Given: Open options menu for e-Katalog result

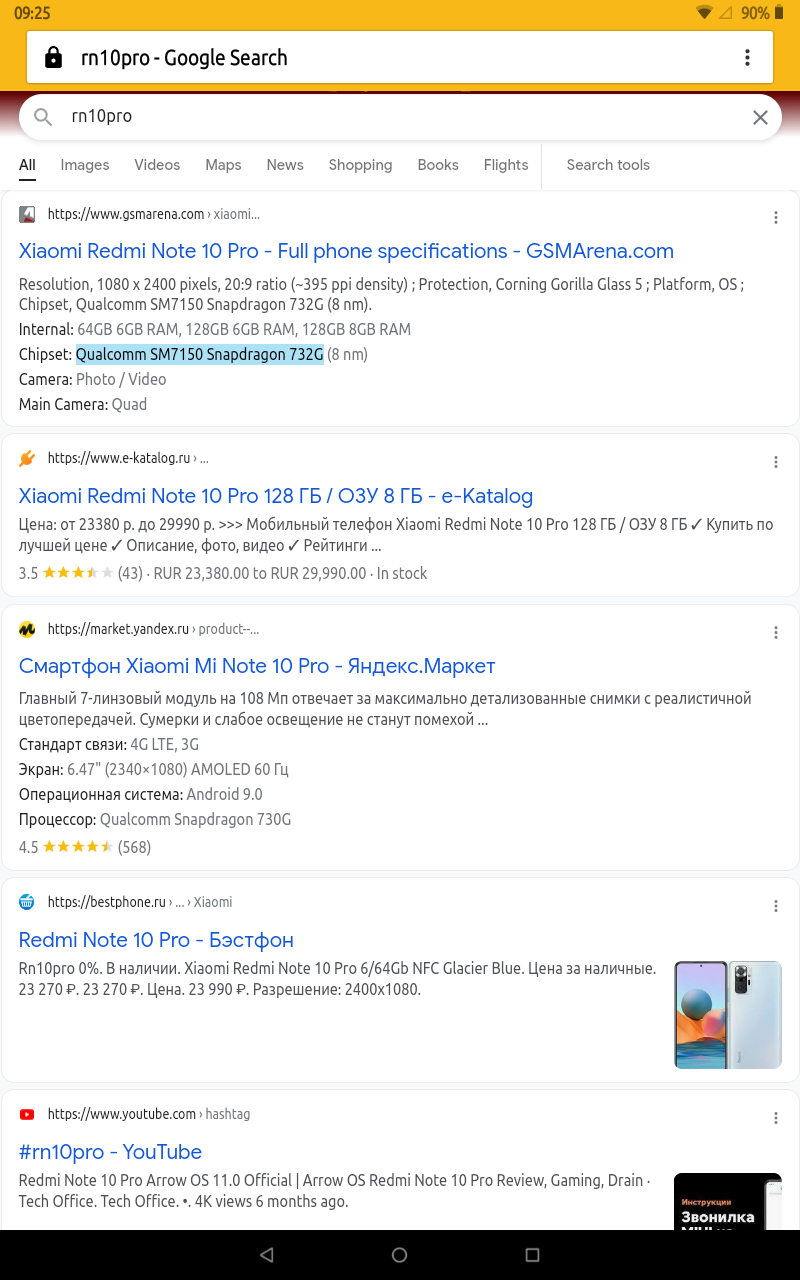Looking at the screenshot, I should point(776,462).
